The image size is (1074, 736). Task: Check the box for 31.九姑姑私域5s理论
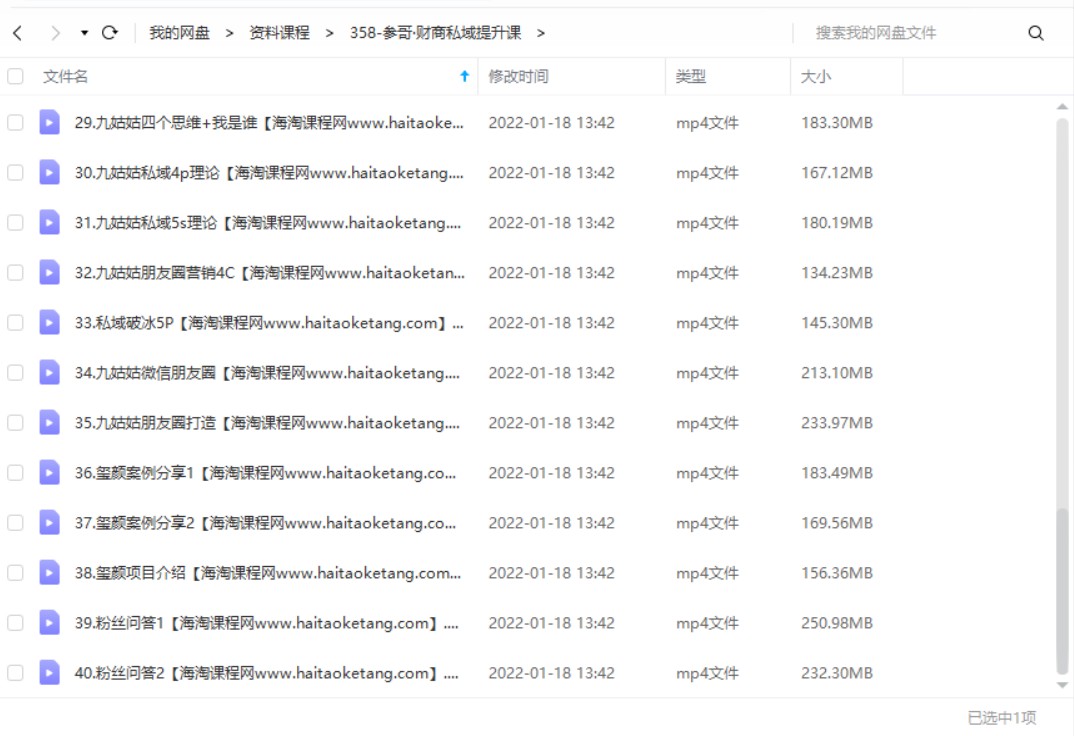[x=15, y=223]
